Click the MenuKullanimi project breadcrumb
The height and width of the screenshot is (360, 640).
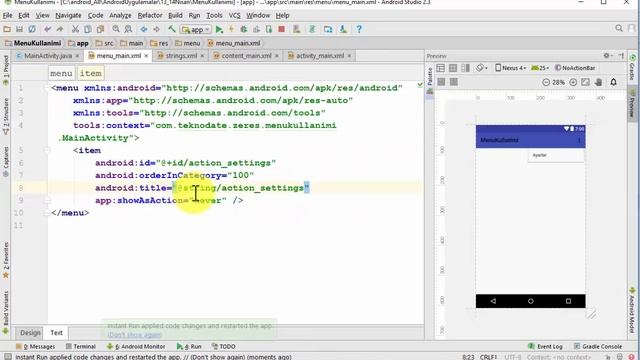33,43
